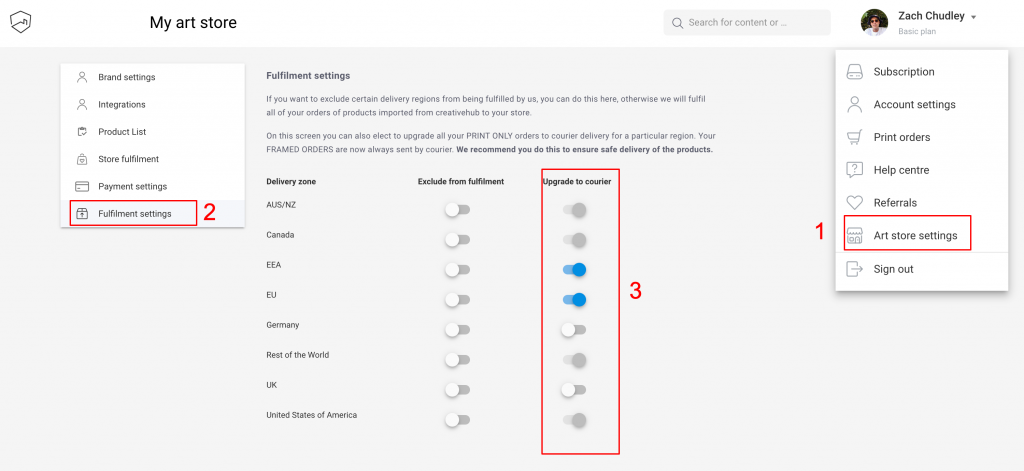This screenshot has width=1024, height=471.
Task: Click the Zach Chudley profile avatar
Action: [x=875, y=22]
